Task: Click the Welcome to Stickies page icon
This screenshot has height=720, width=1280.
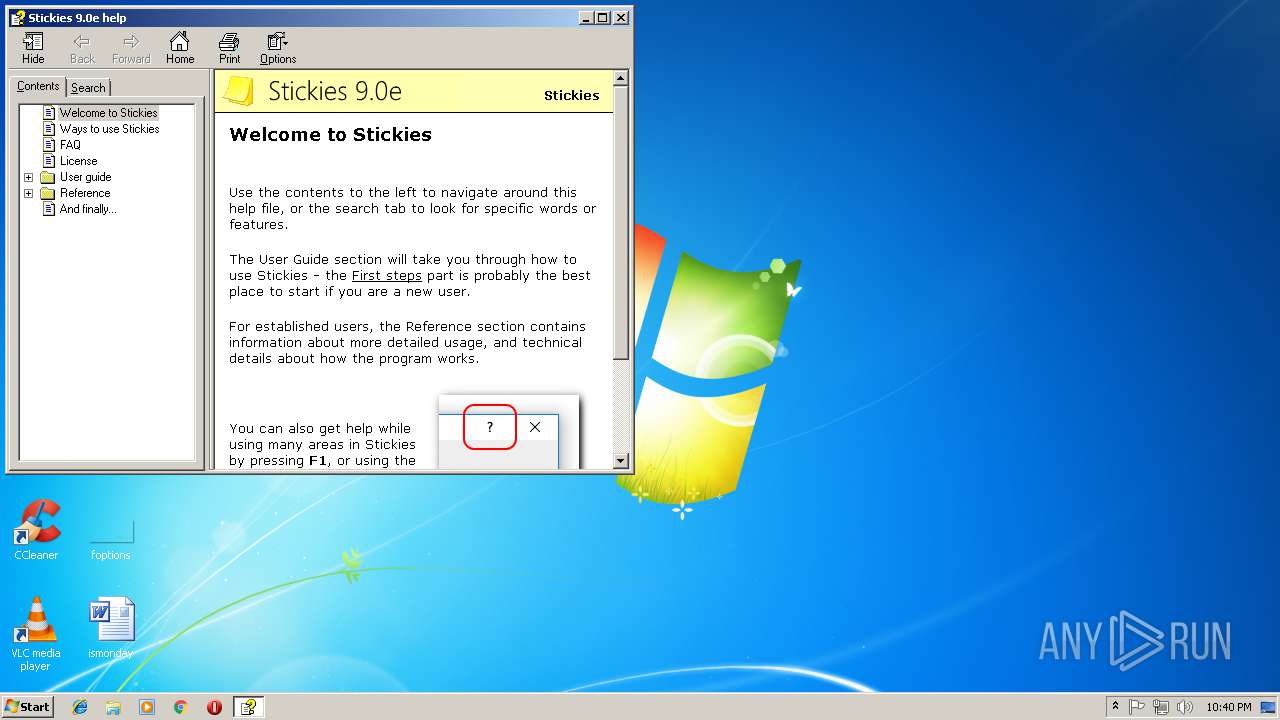Action: tap(48, 113)
